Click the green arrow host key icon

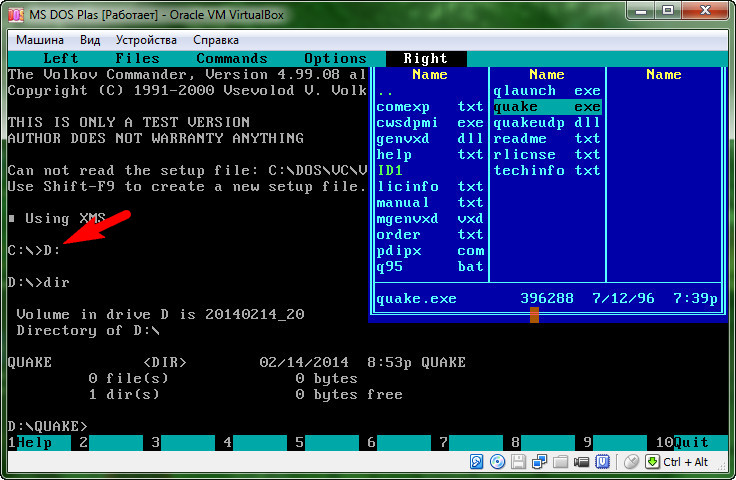(x=652, y=462)
